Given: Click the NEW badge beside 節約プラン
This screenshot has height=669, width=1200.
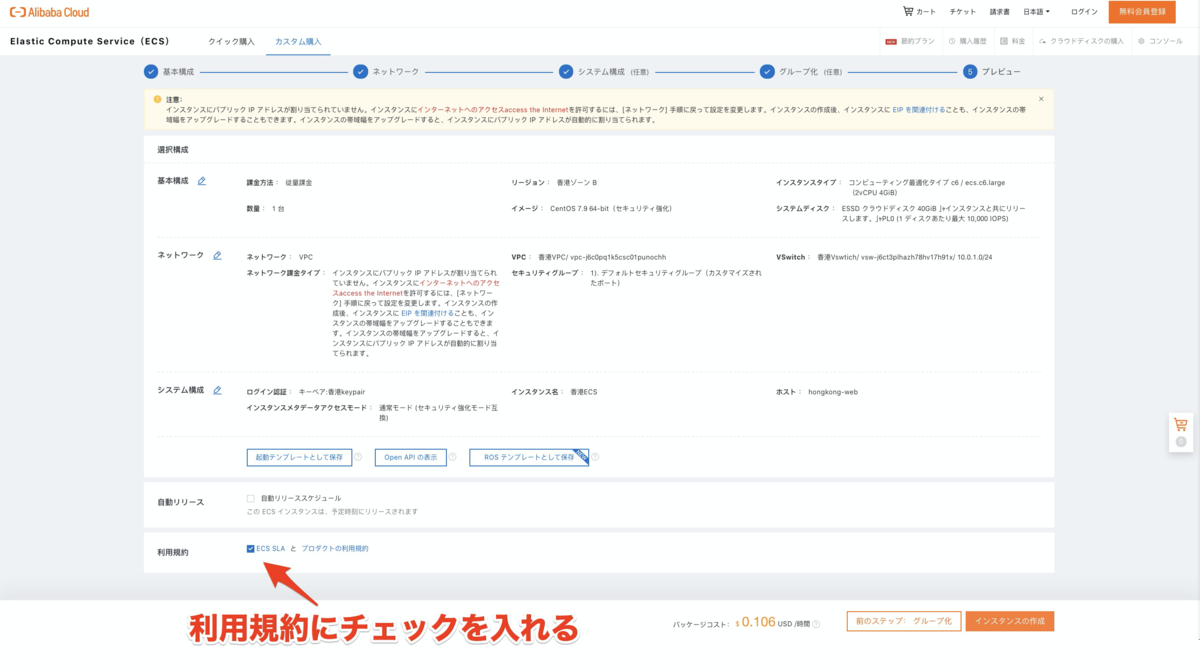Looking at the screenshot, I should pyautogui.click(x=890, y=42).
